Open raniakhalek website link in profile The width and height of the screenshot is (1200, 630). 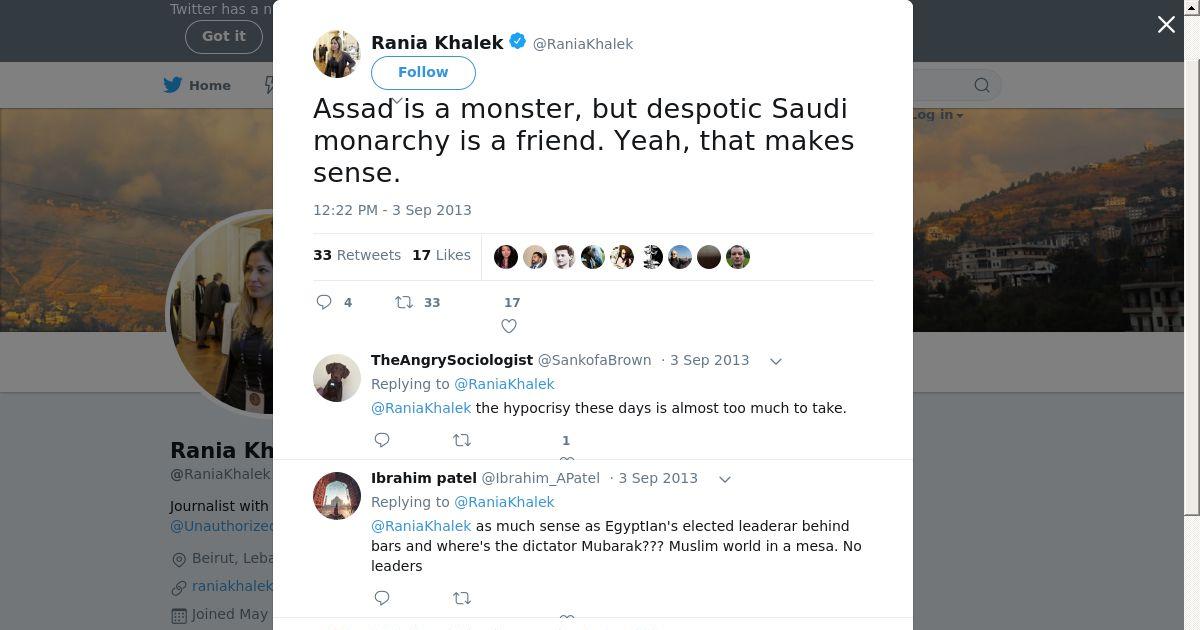(x=232, y=586)
